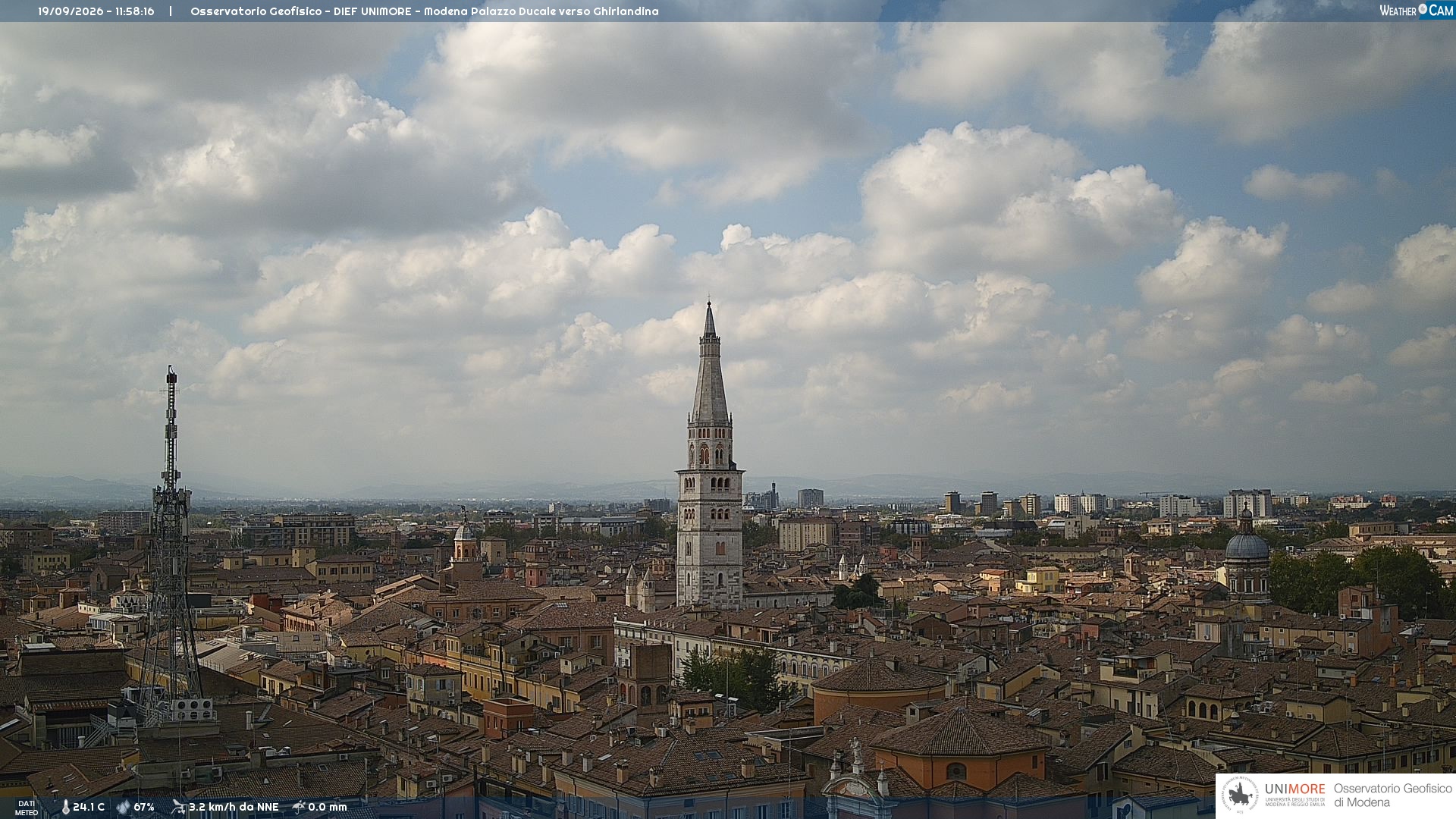Click the WeatherCam logo
The height and width of the screenshot is (819, 1456).
coord(1417,10)
